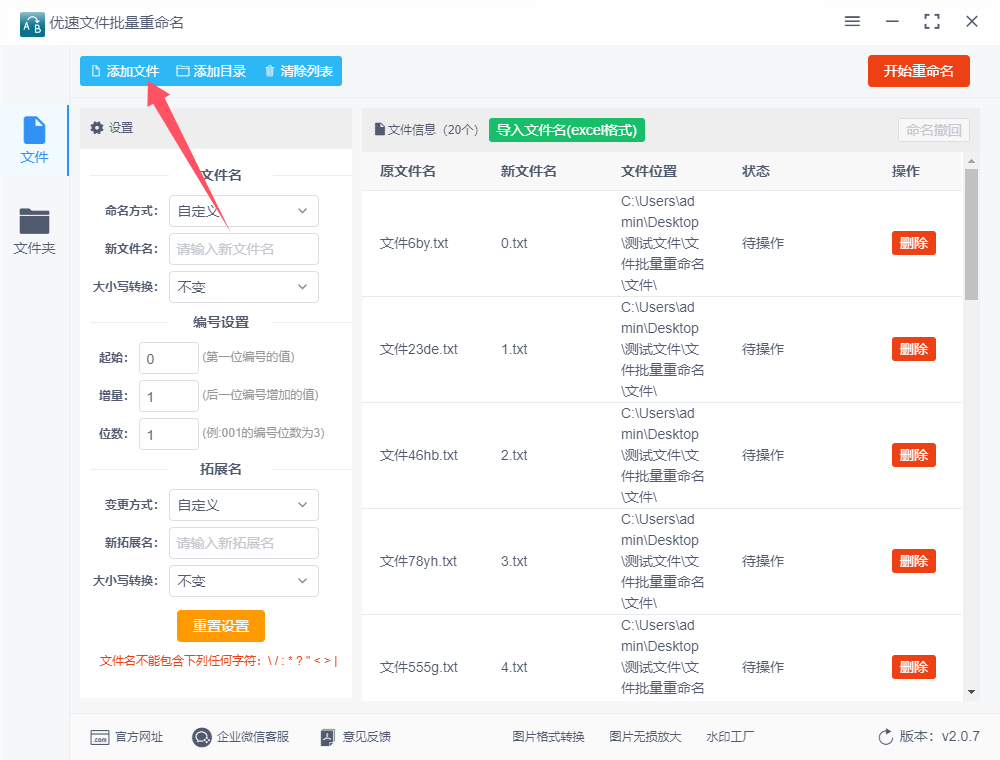Viewport: 1000px width, 760px height.
Task: Open the 水印工厂 link
Action: [x=730, y=737]
